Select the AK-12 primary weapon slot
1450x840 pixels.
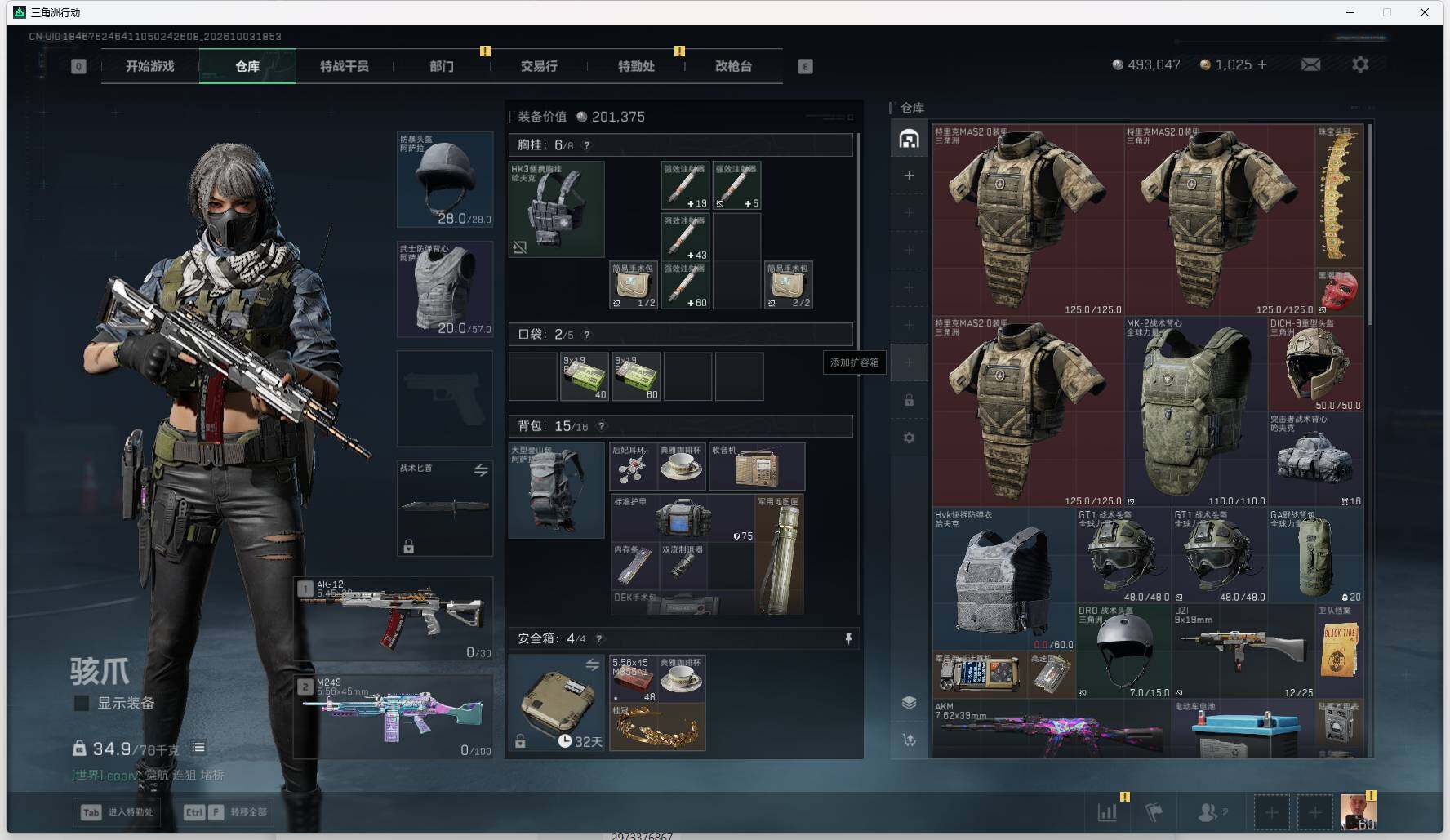click(394, 619)
